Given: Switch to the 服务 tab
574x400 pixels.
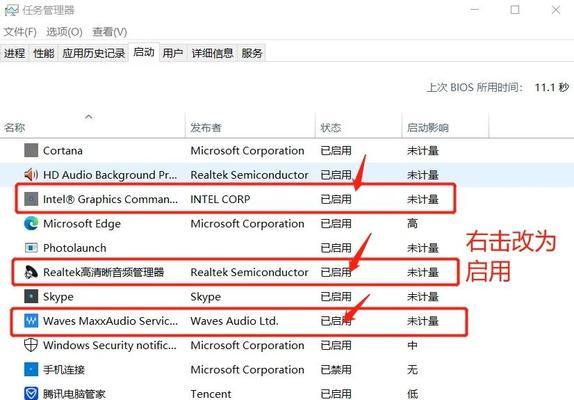Looking at the screenshot, I should pos(251,53).
